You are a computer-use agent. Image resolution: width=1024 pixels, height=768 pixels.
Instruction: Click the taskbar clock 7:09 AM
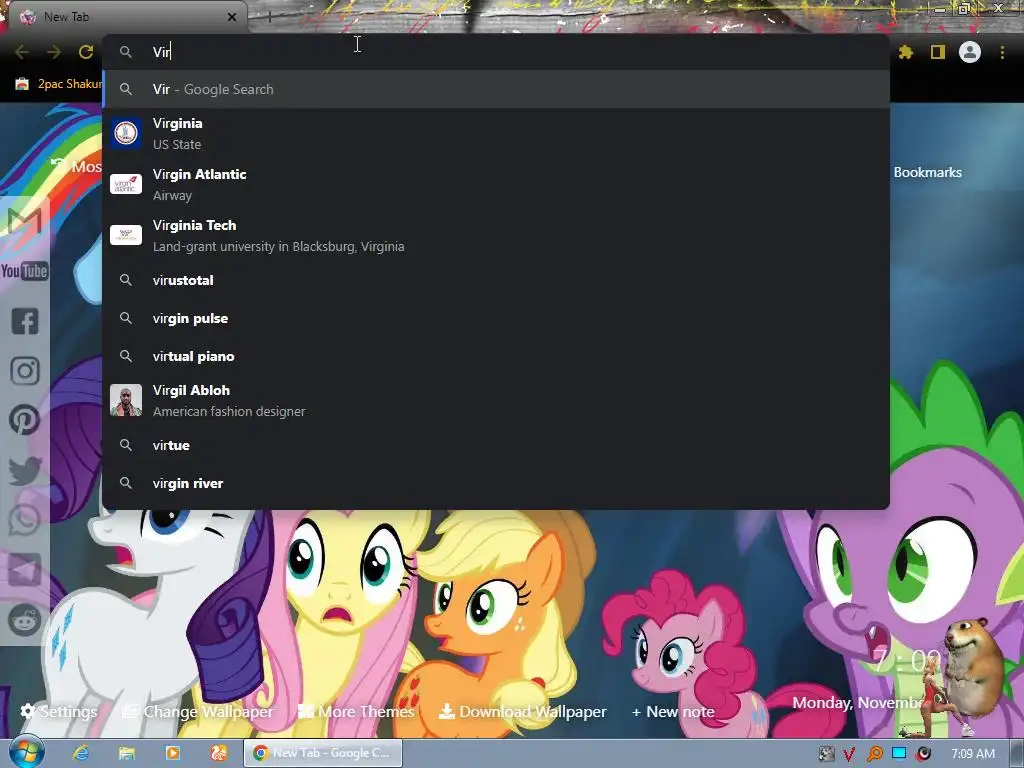pos(972,754)
